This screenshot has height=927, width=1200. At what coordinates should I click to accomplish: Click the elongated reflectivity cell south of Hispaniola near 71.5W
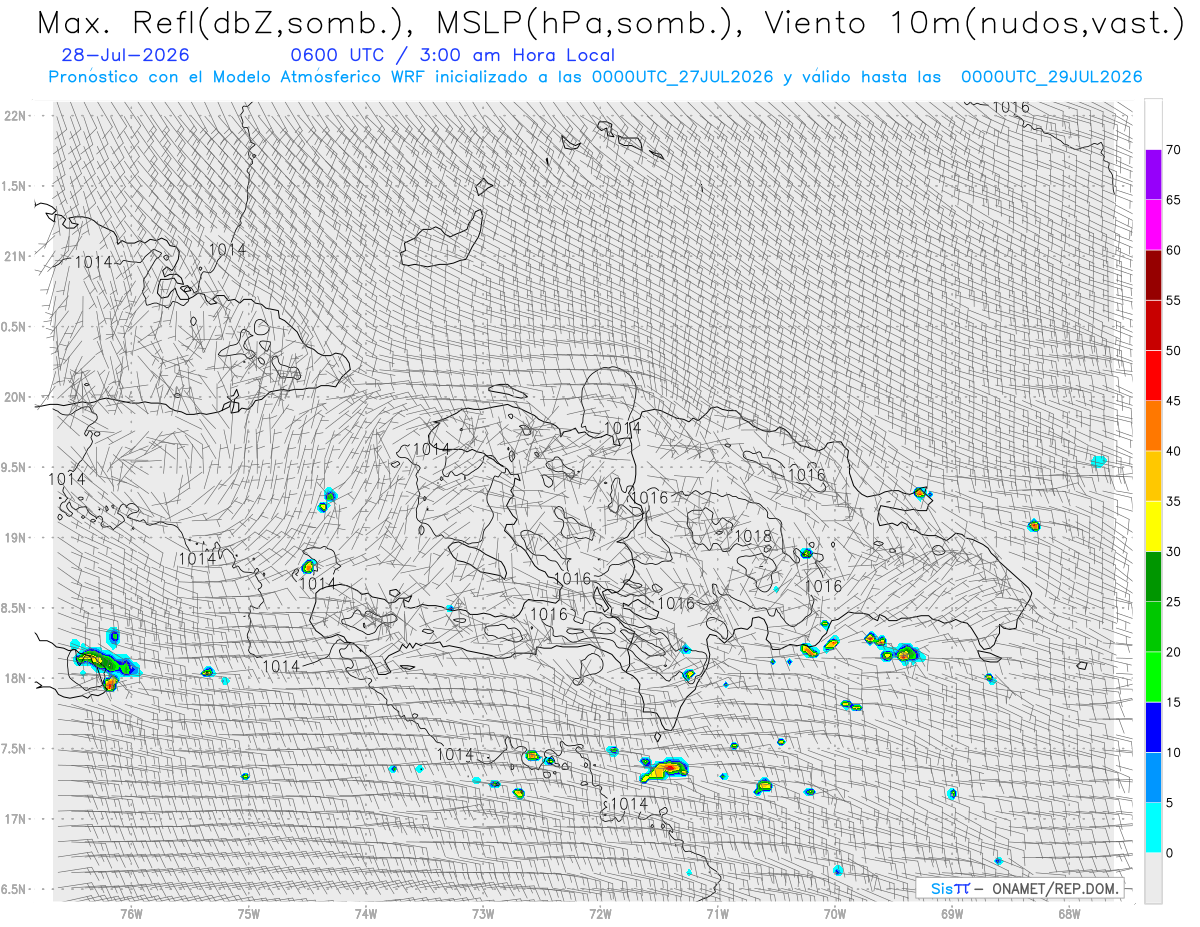click(x=666, y=769)
